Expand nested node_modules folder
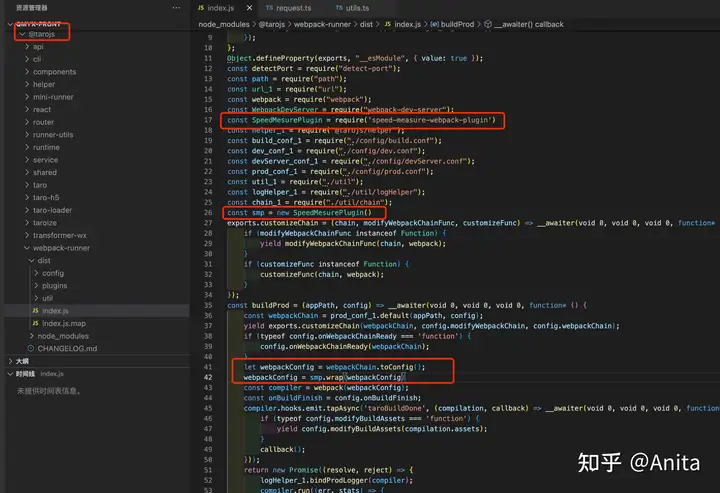The width and height of the screenshot is (720, 493). point(32,336)
